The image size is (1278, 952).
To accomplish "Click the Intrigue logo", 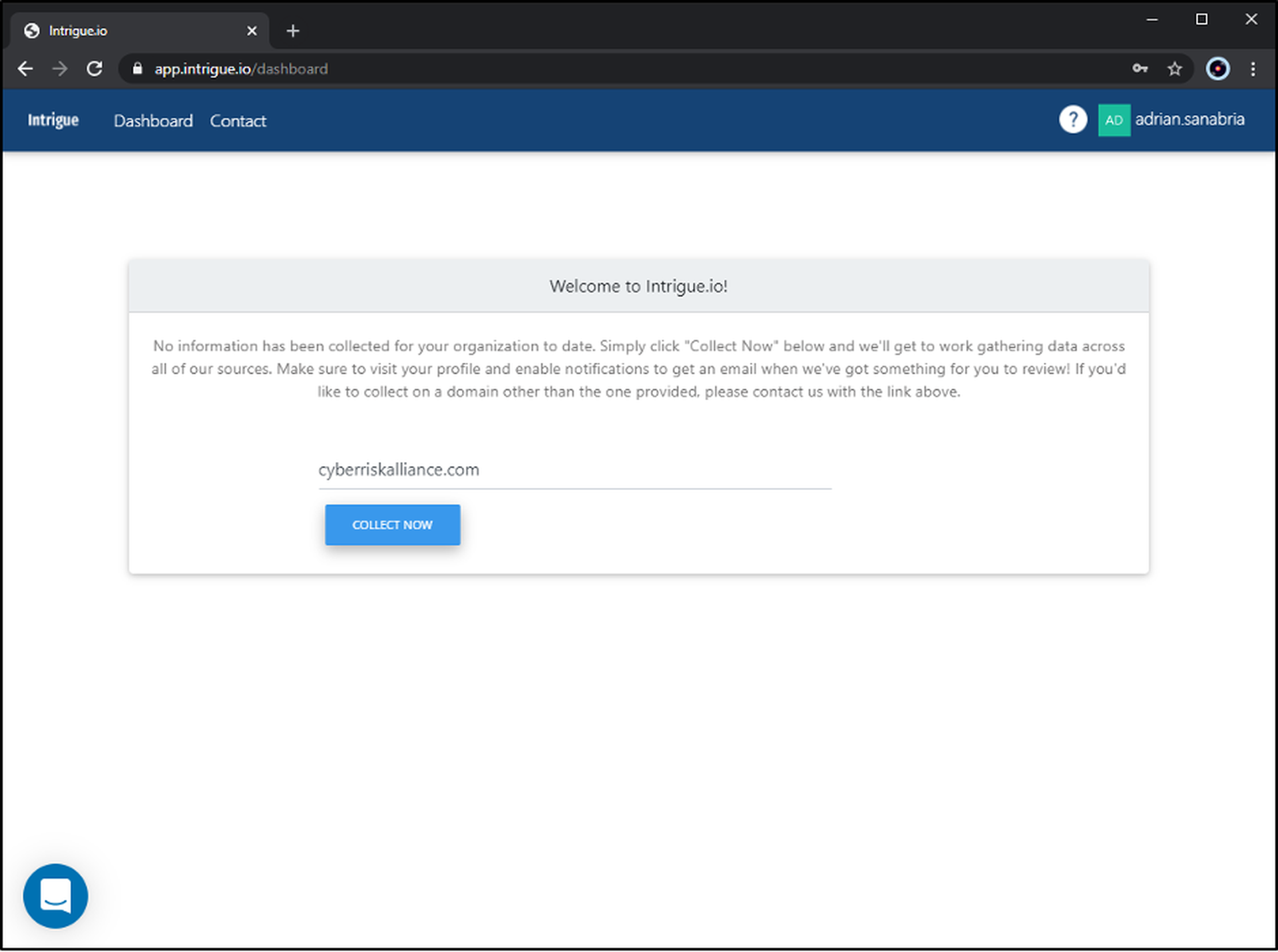I will [53, 120].
